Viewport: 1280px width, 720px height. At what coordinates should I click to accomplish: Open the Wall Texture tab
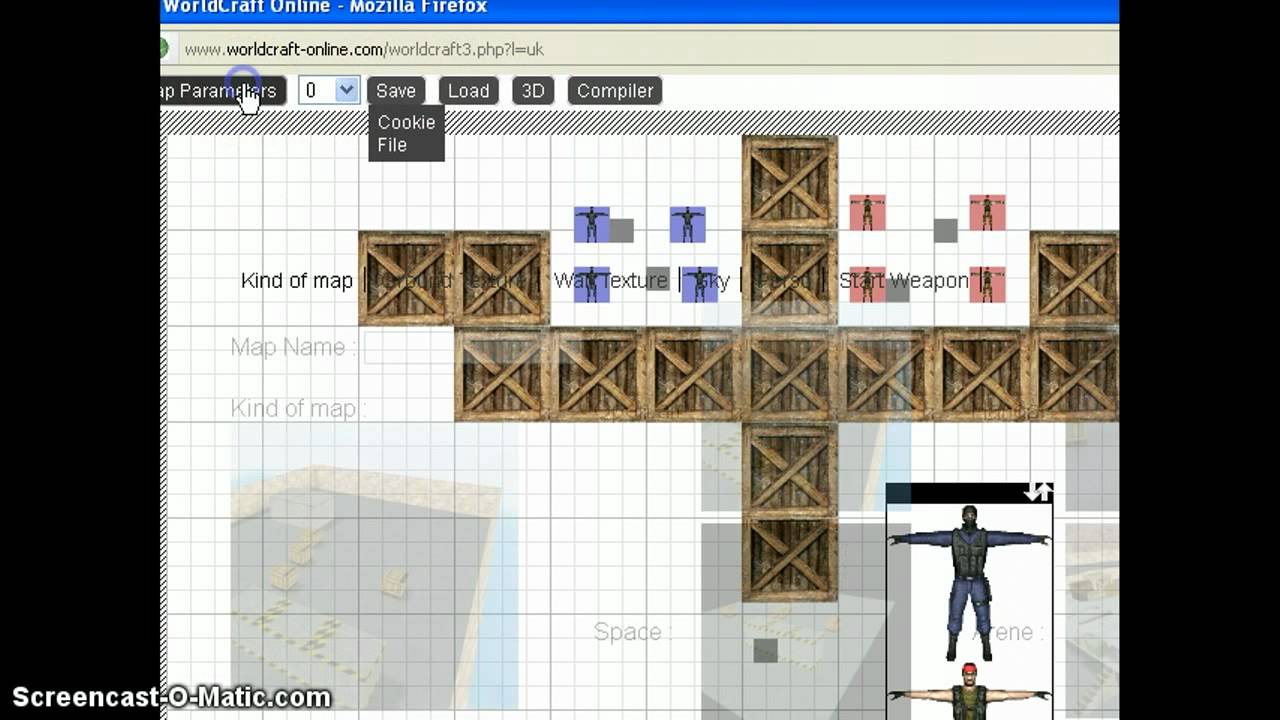(x=610, y=281)
